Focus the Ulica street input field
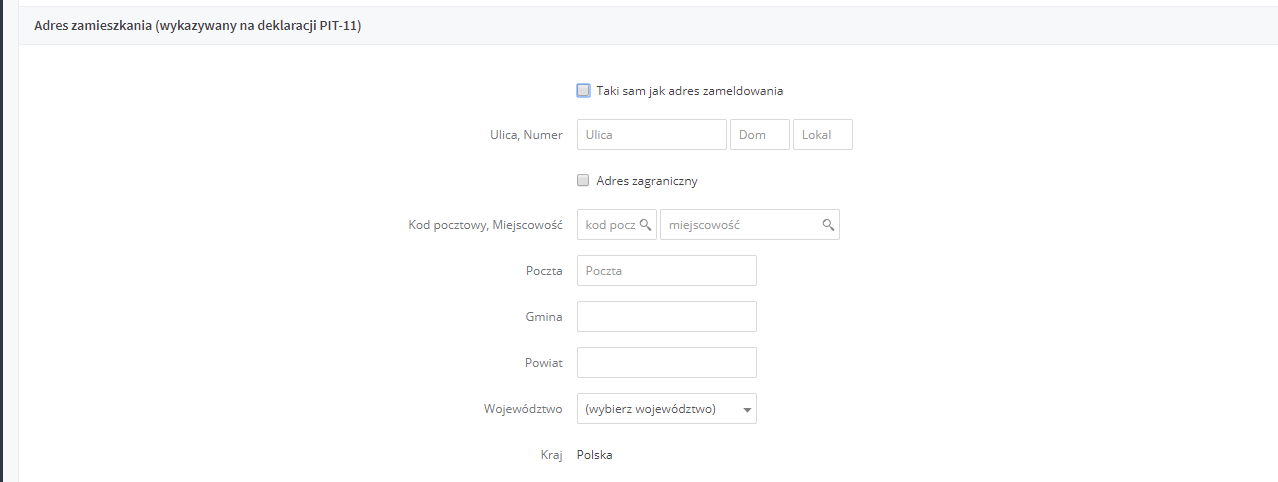 tap(652, 135)
